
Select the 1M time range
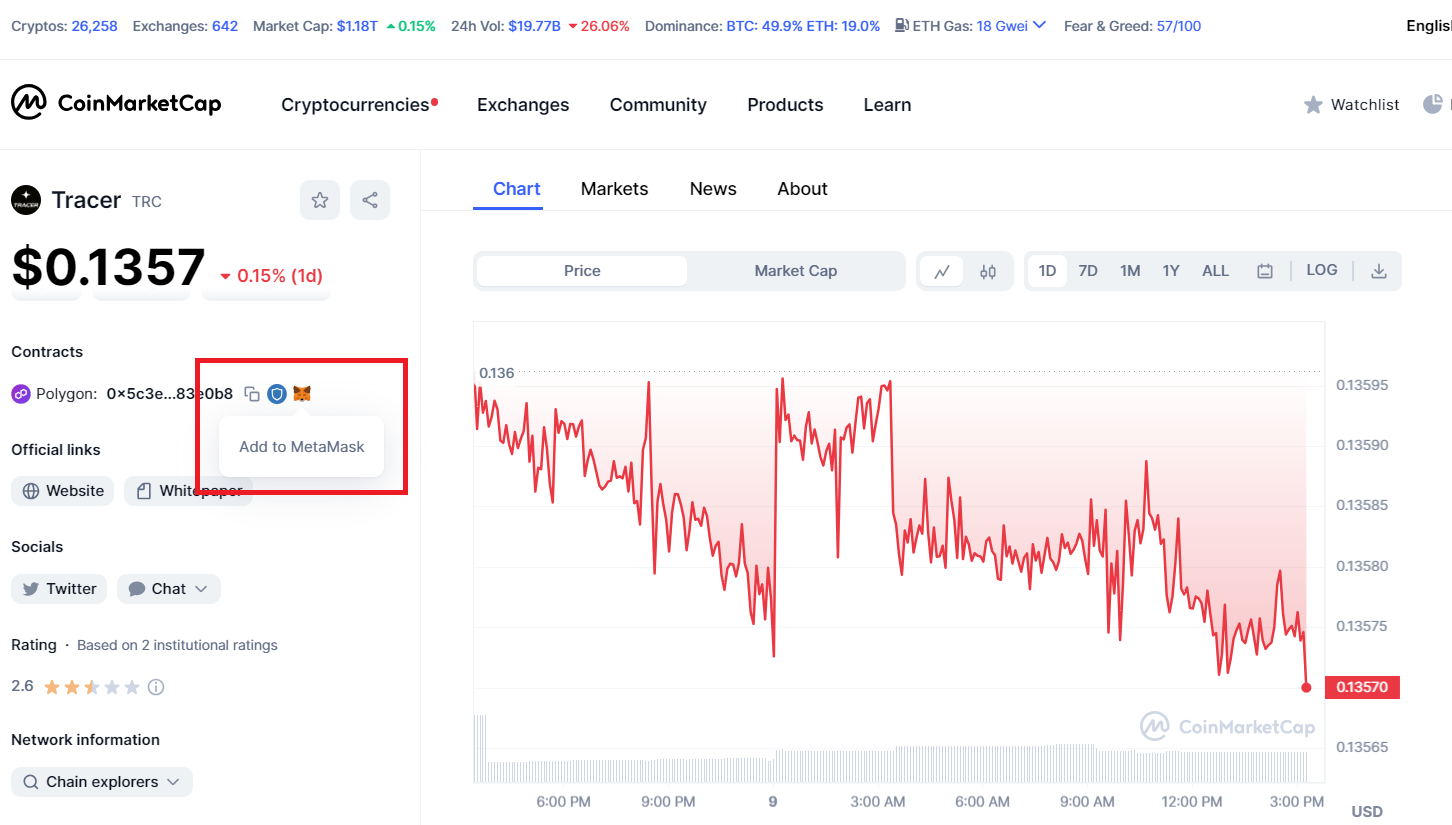tap(1130, 271)
